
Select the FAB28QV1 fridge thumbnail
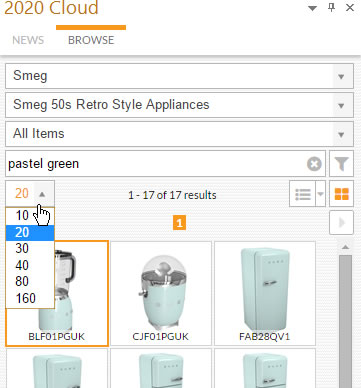click(265, 293)
